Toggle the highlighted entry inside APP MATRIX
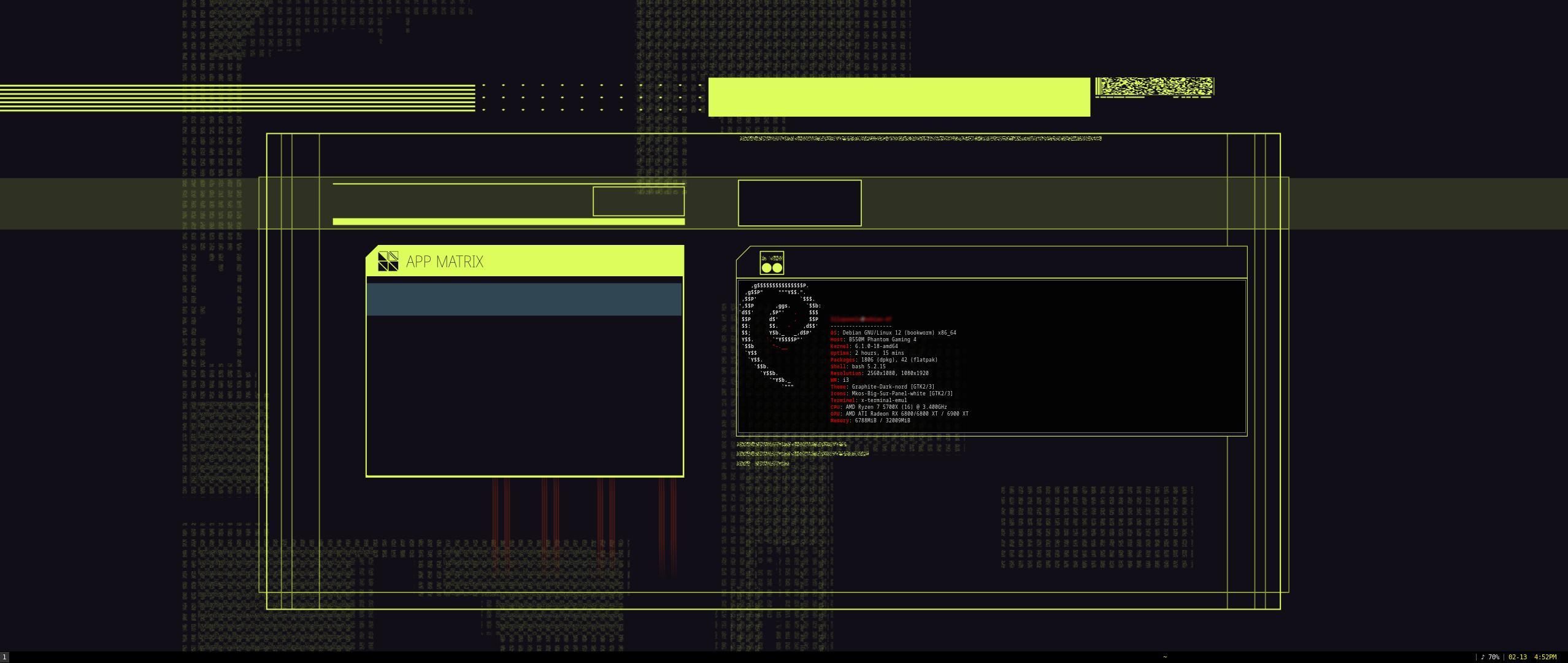Viewport: 1568px width, 663px height. pyautogui.click(x=525, y=299)
